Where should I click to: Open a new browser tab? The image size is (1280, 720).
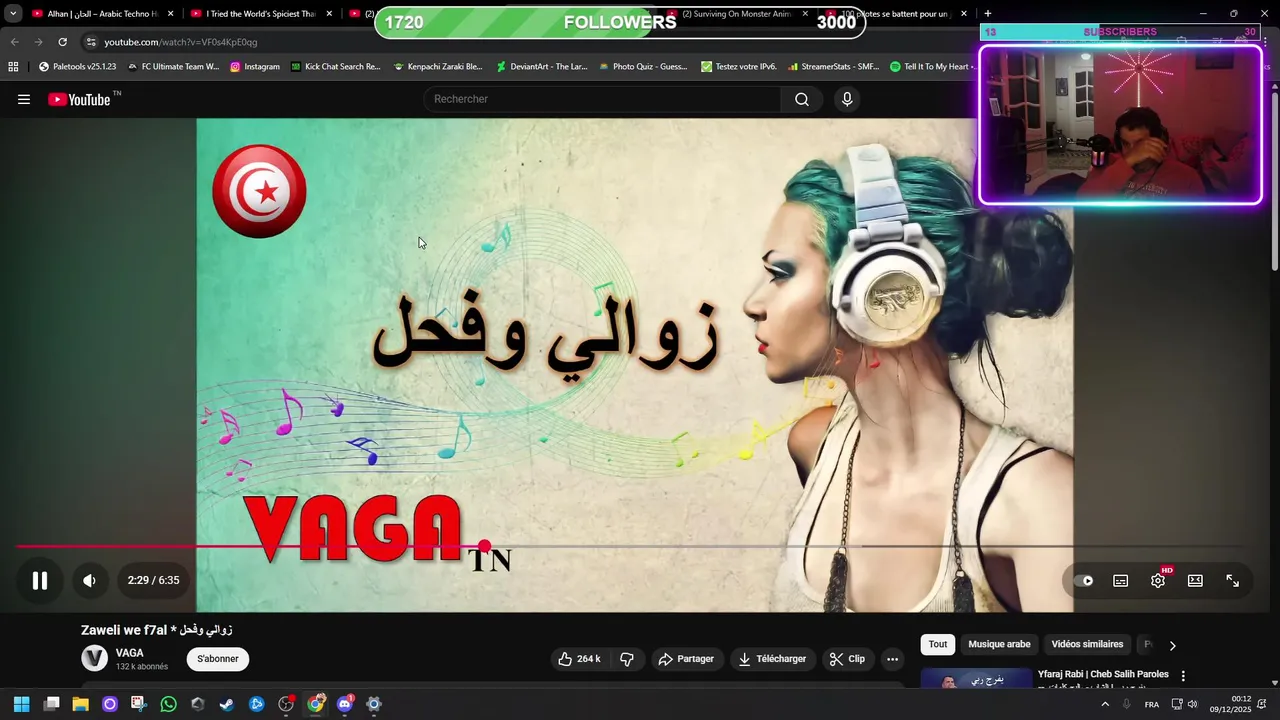(x=987, y=14)
